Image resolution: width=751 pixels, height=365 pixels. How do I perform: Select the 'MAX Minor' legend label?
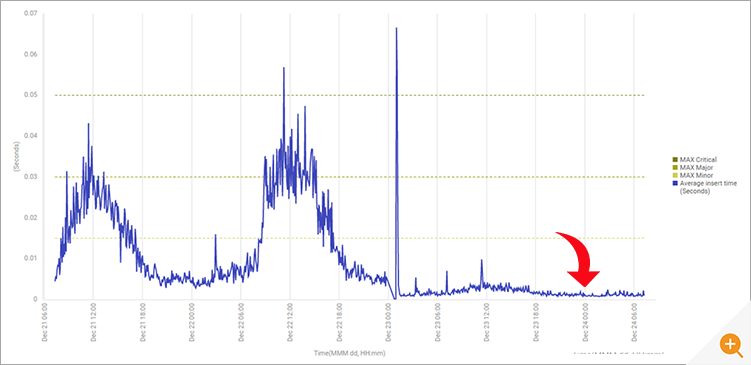[696, 176]
